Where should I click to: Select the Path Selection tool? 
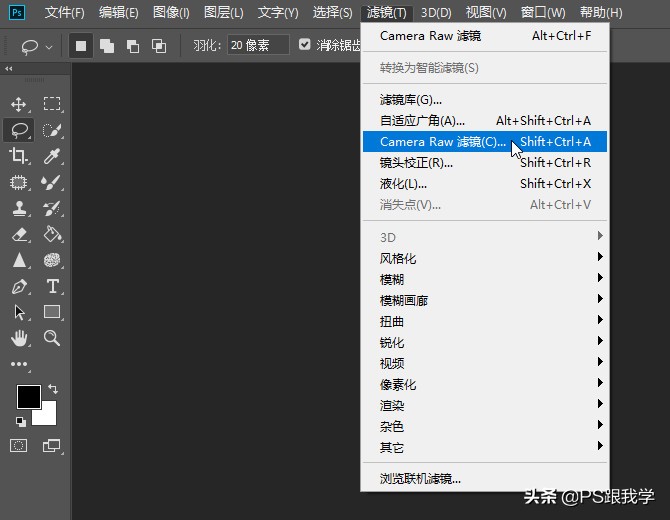pos(19,312)
